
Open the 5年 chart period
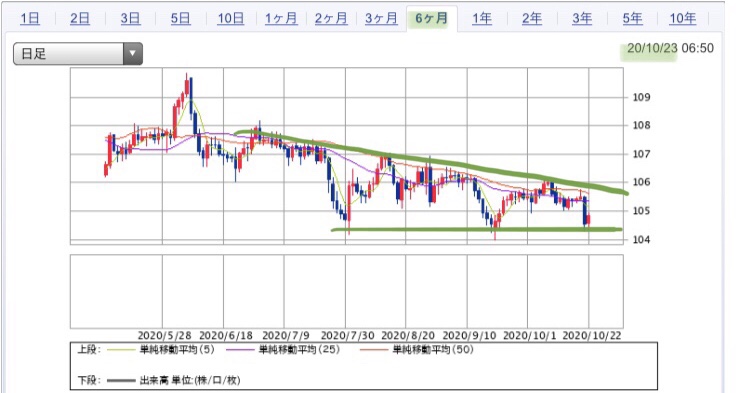click(633, 18)
